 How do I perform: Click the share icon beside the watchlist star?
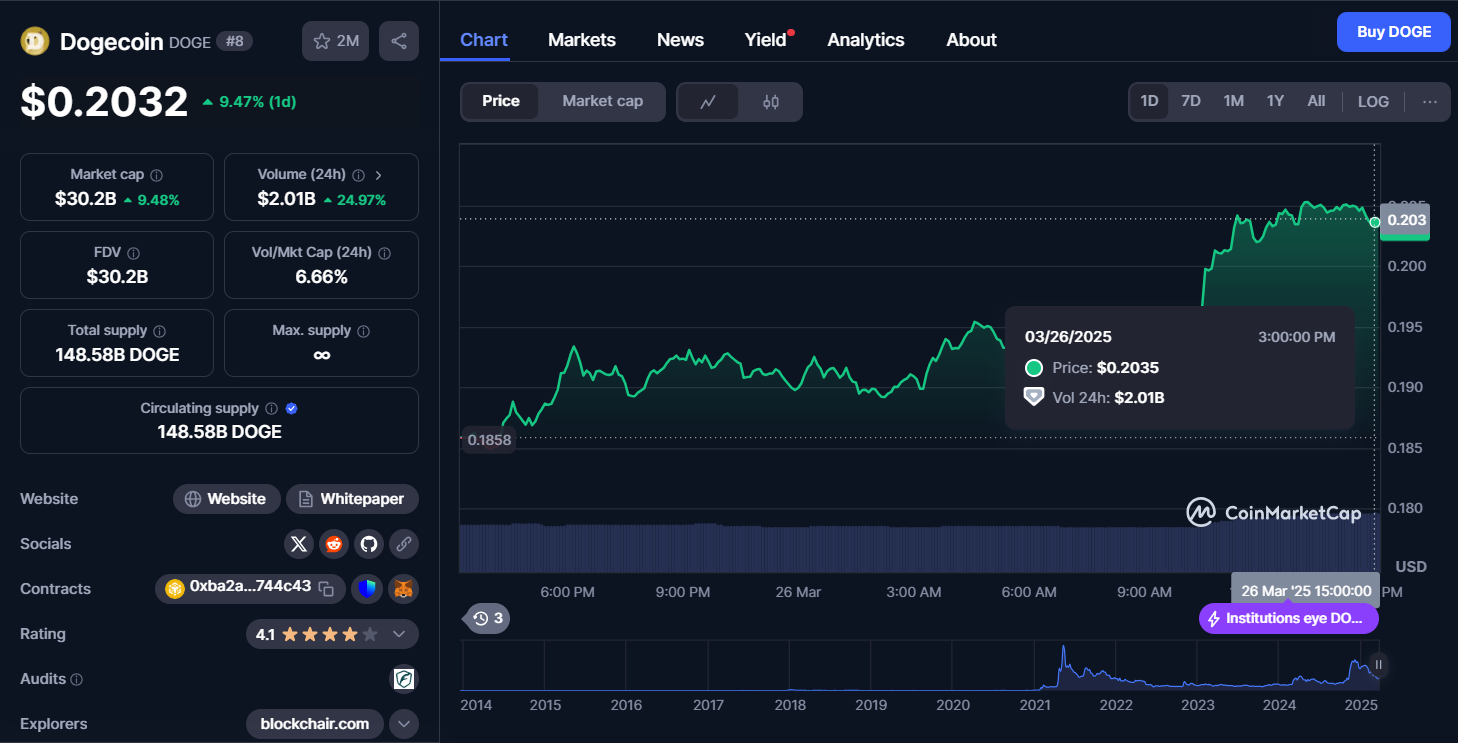pyautogui.click(x=398, y=41)
